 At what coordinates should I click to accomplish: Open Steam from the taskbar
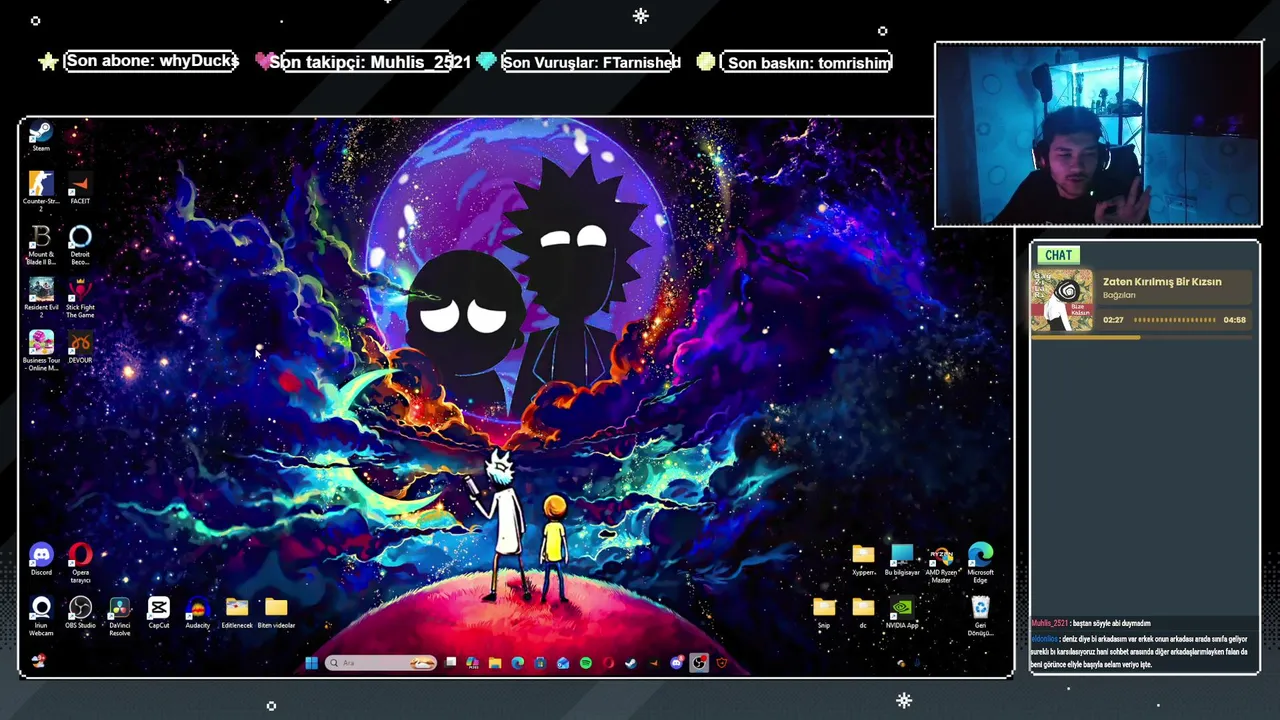pyautogui.click(x=630, y=663)
